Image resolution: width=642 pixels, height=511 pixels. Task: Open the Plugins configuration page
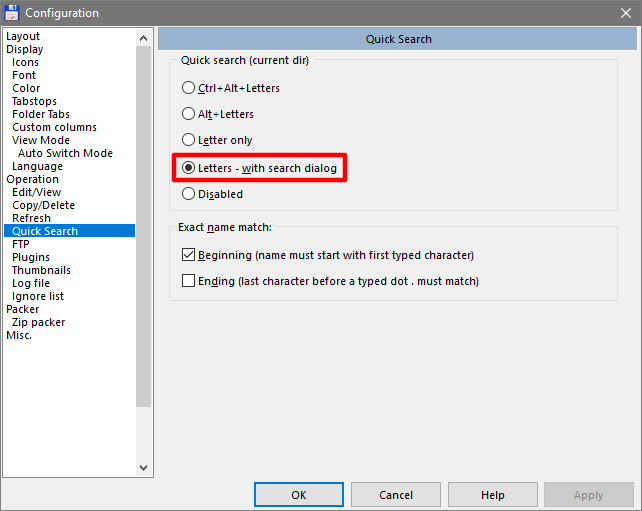31,257
